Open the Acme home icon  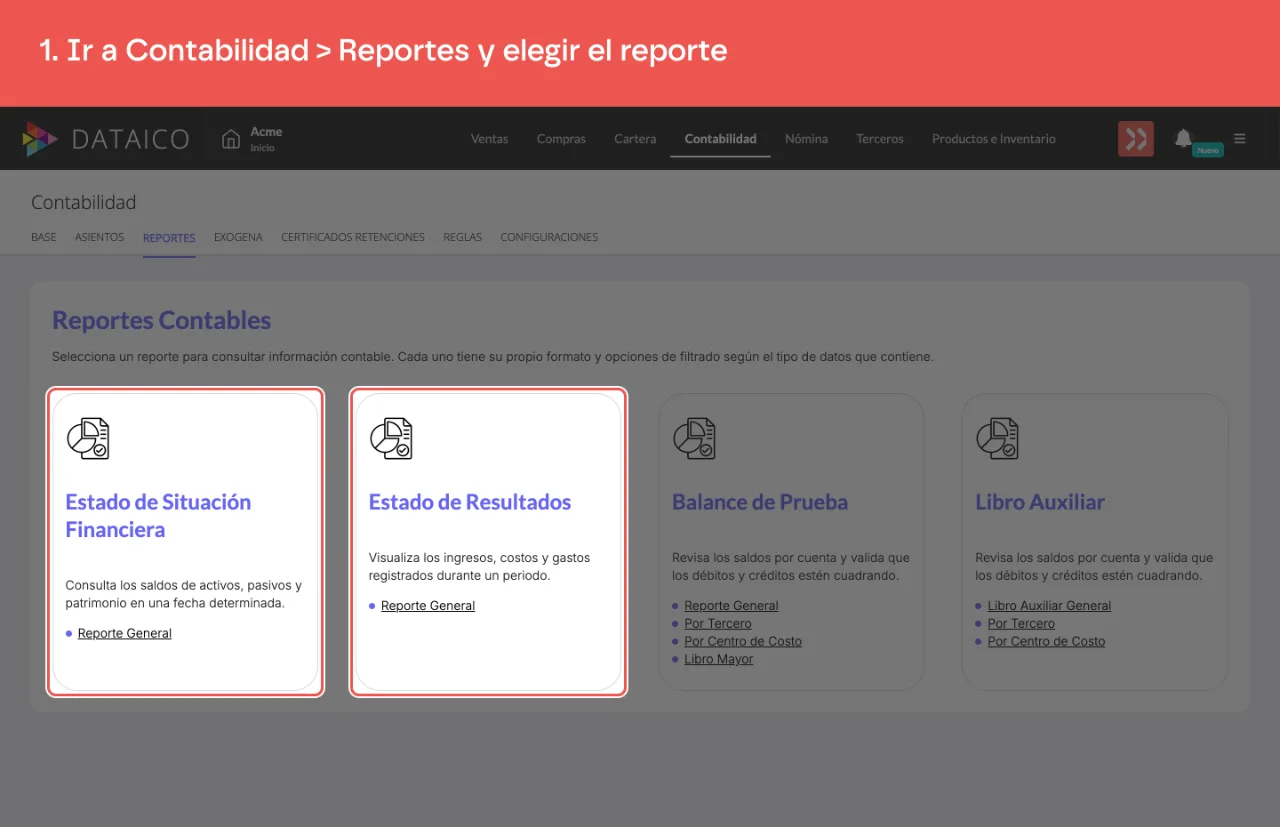pyautogui.click(x=231, y=139)
